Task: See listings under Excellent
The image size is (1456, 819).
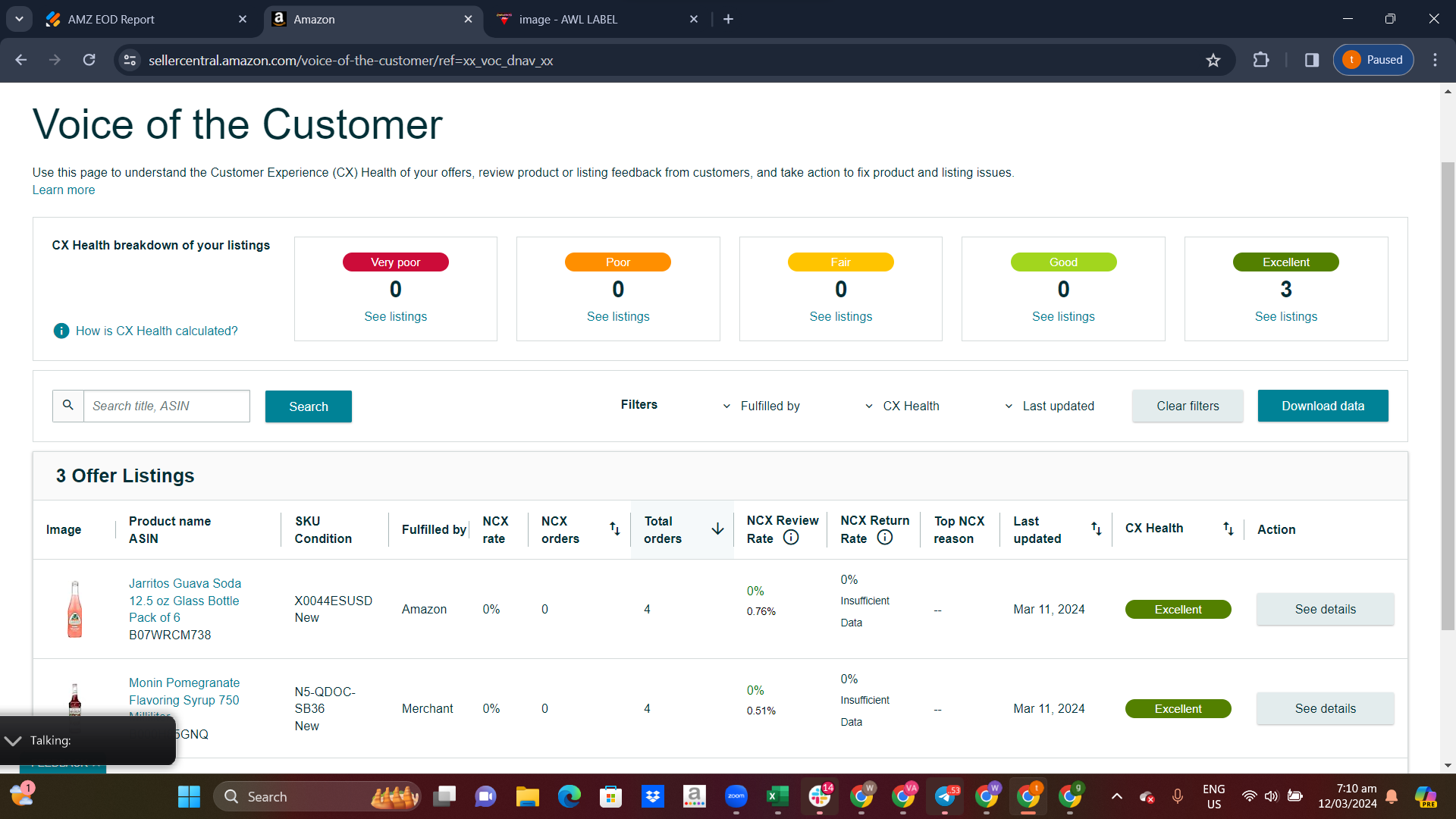Action: (x=1286, y=316)
